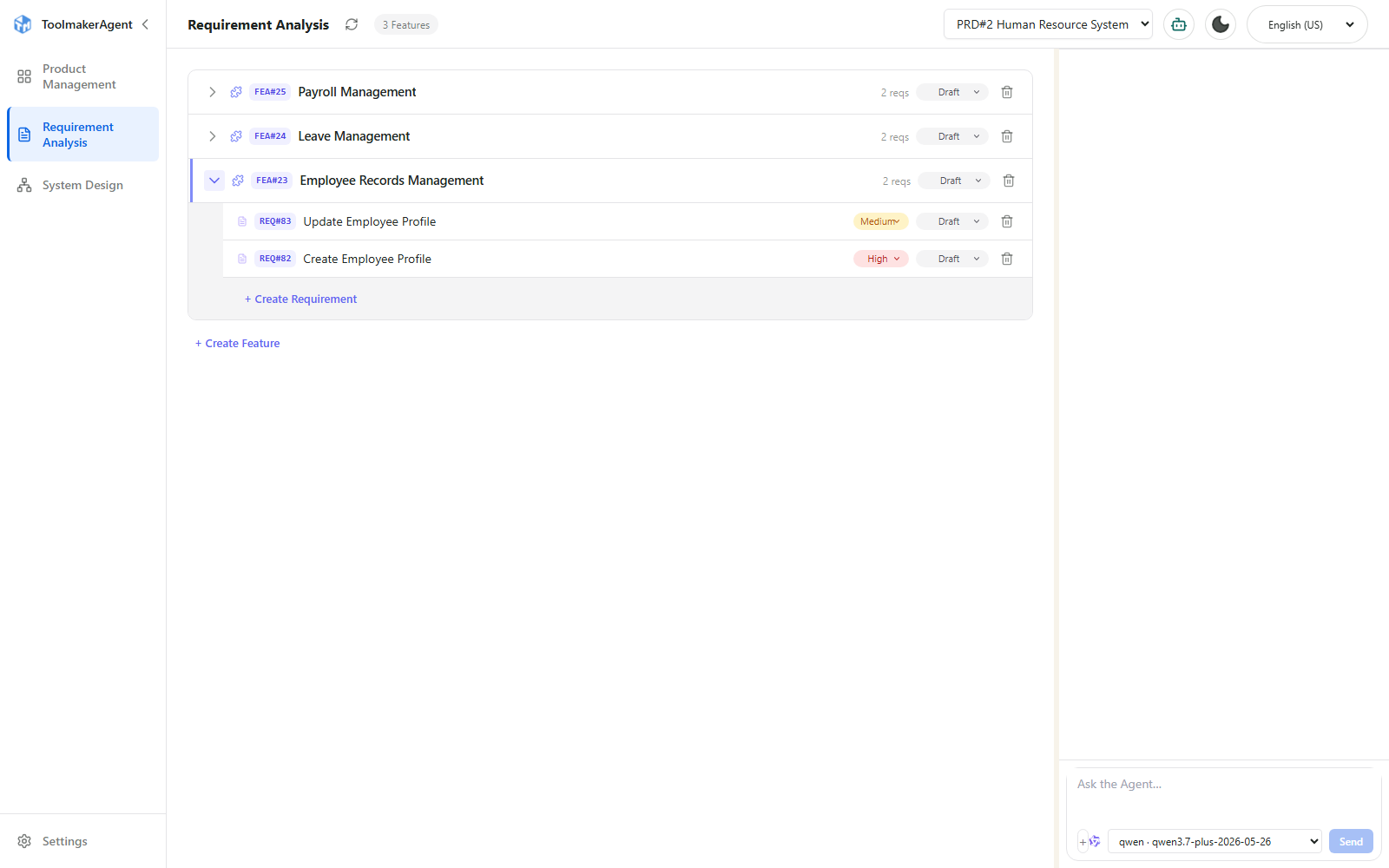
Task: Open the English (US) language dropdown
Action: pos(1307,24)
